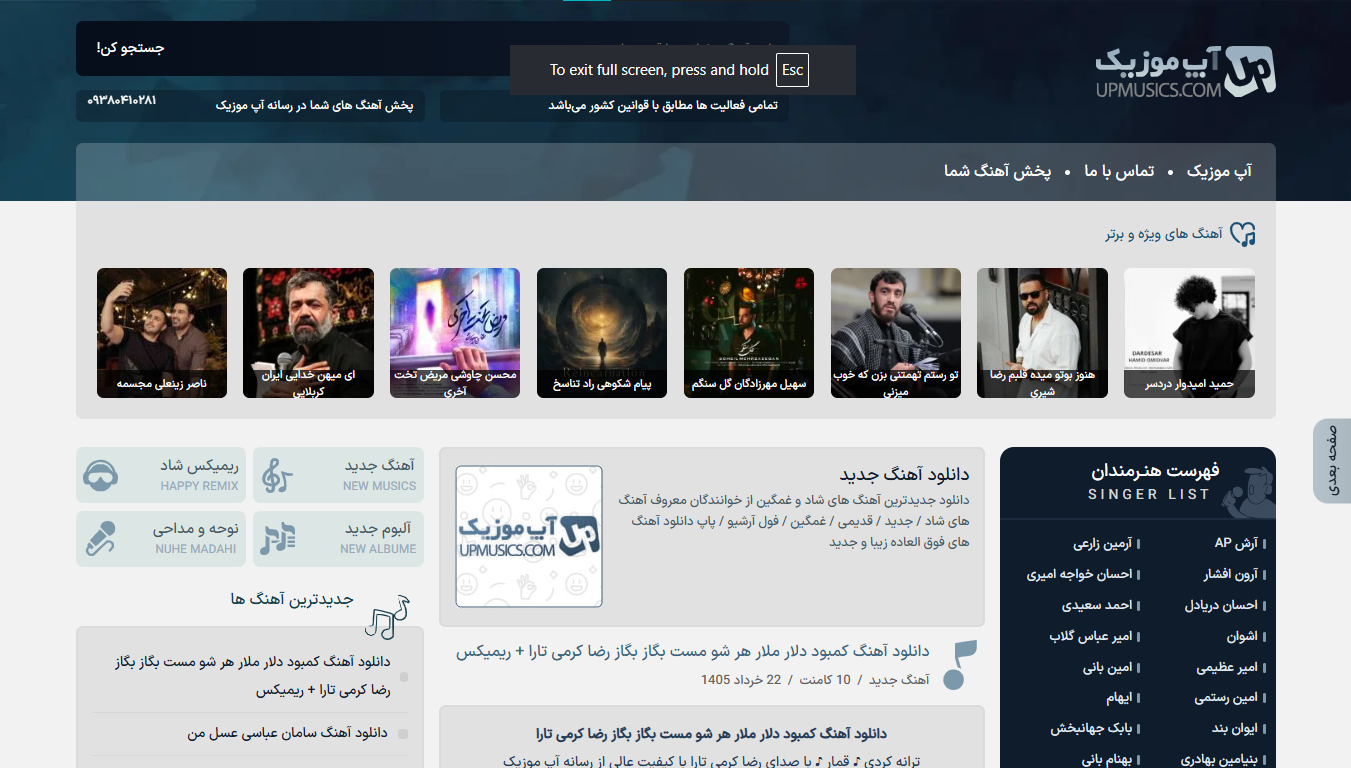This screenshot has width=1351, height=768.
Task: Open «دانلود آهنگ سامان عباسی عسل من» list item
Action: tap(288, 733)
